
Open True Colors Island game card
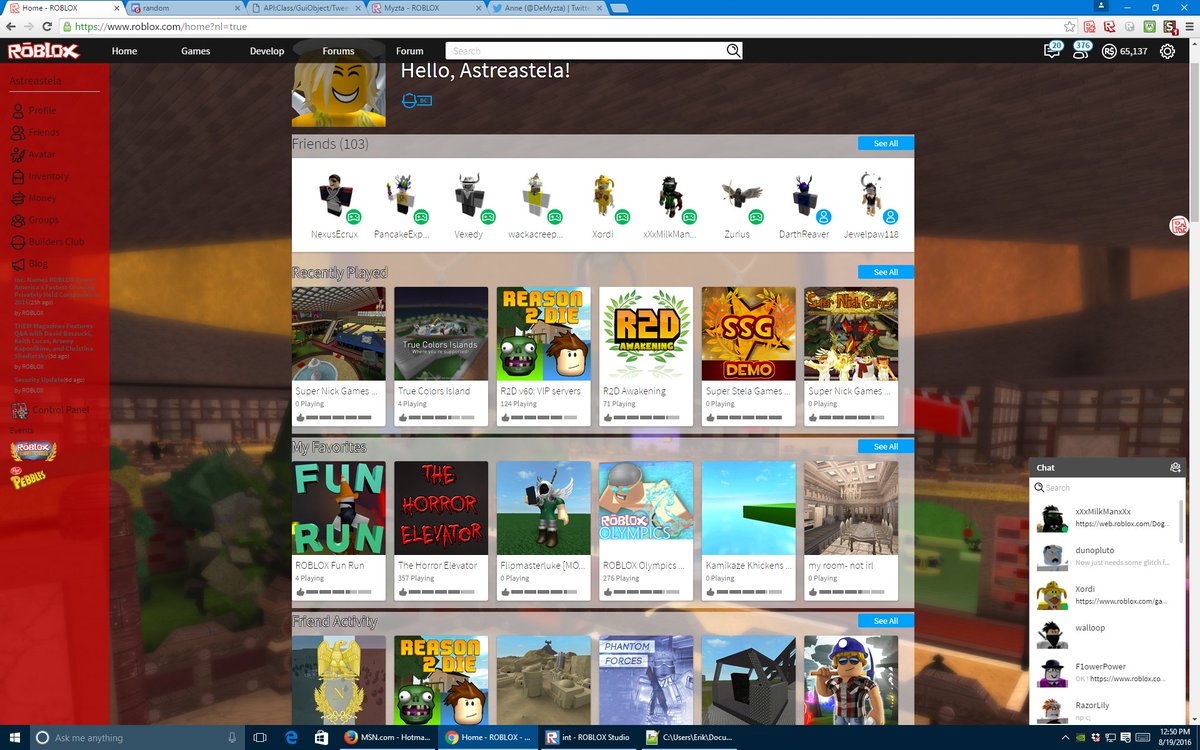[x=441, y=356]
